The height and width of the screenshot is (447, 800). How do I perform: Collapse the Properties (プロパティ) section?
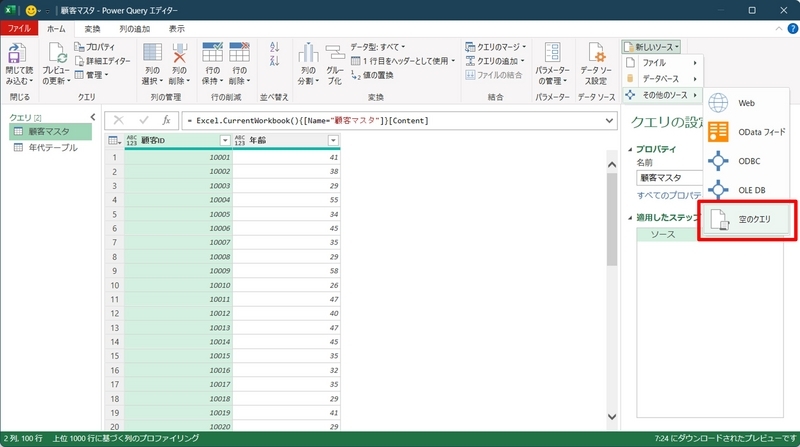coord(630,150)
